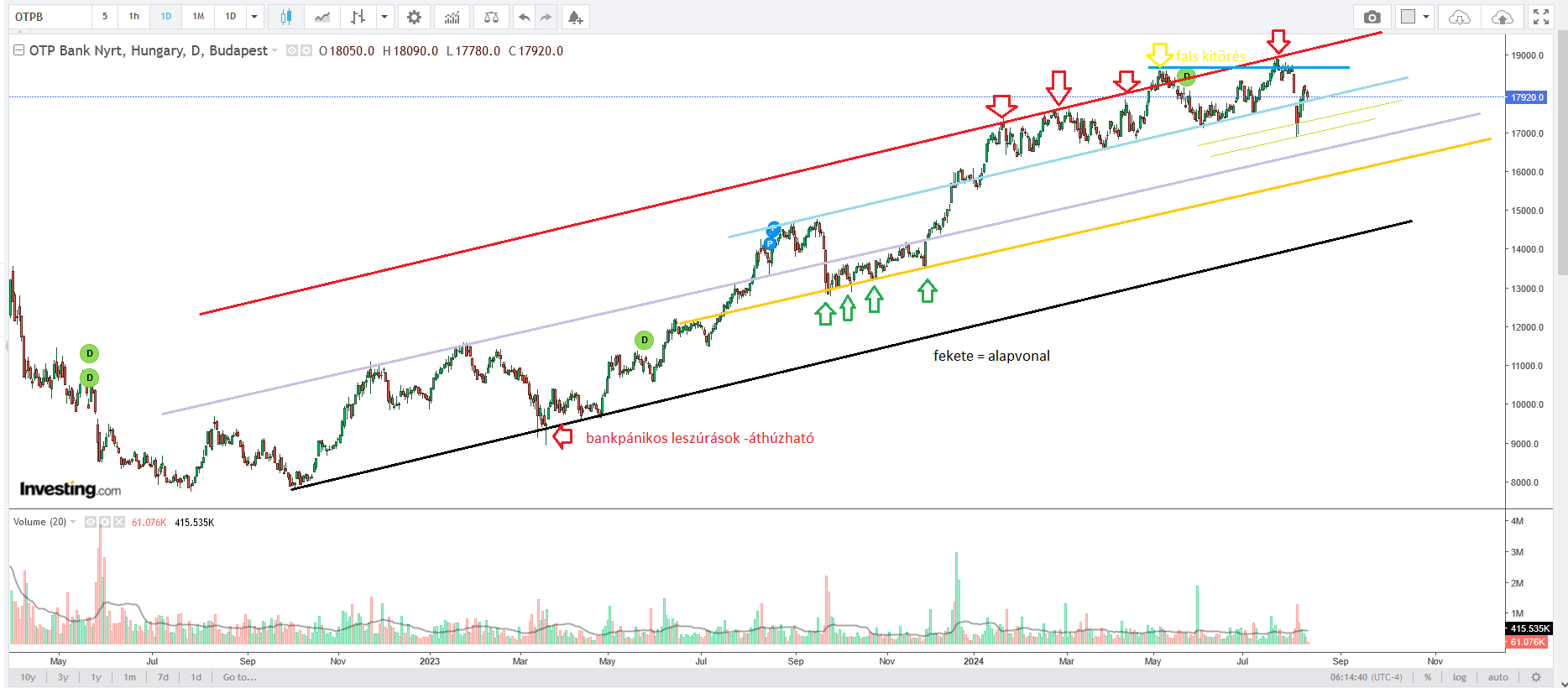Open the layout square dropdown
Viewport: 1568px width, 688px height.
[1414, 17]
